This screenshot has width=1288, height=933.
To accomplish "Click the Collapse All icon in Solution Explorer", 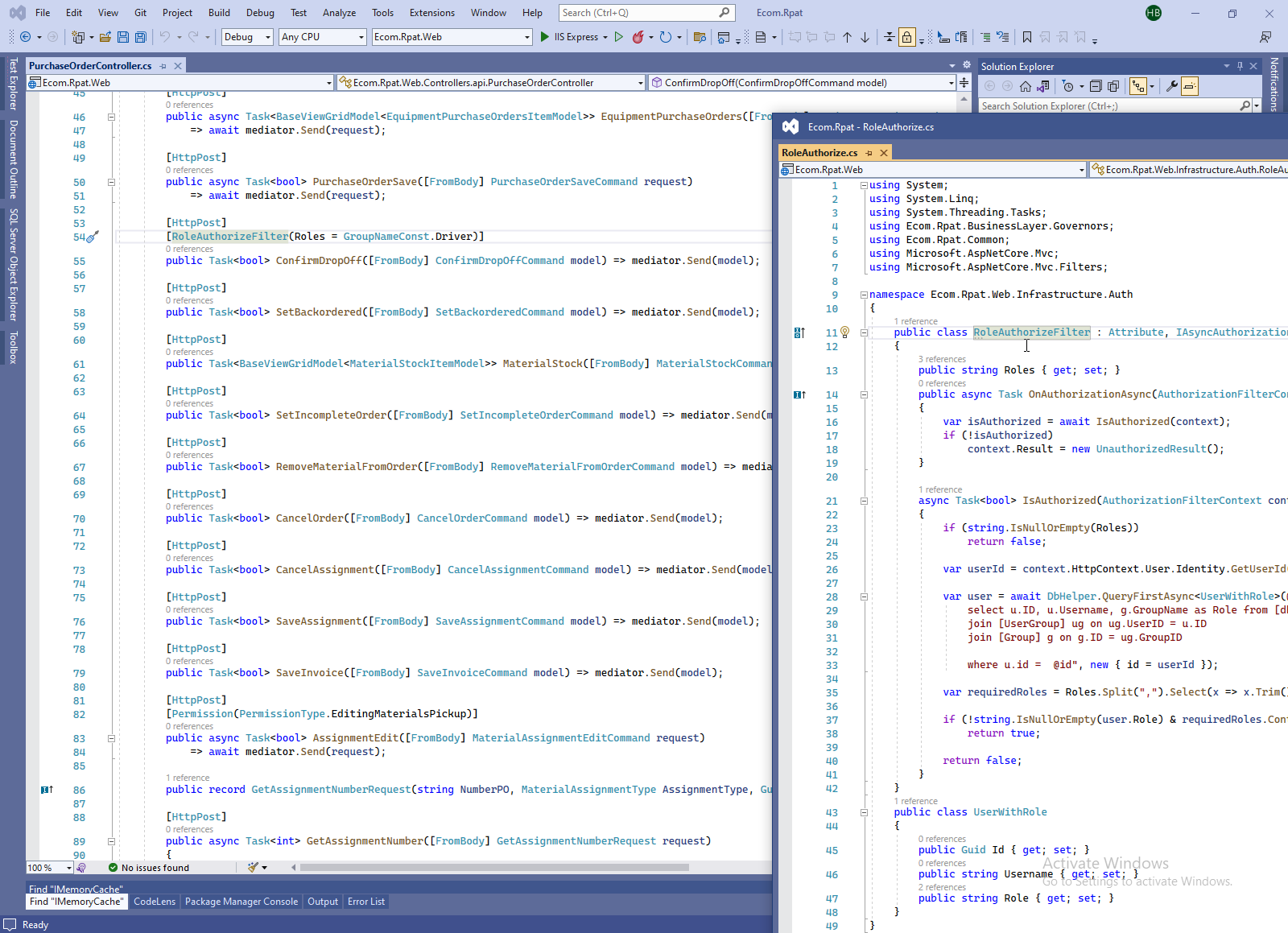I will point(1096,86).
